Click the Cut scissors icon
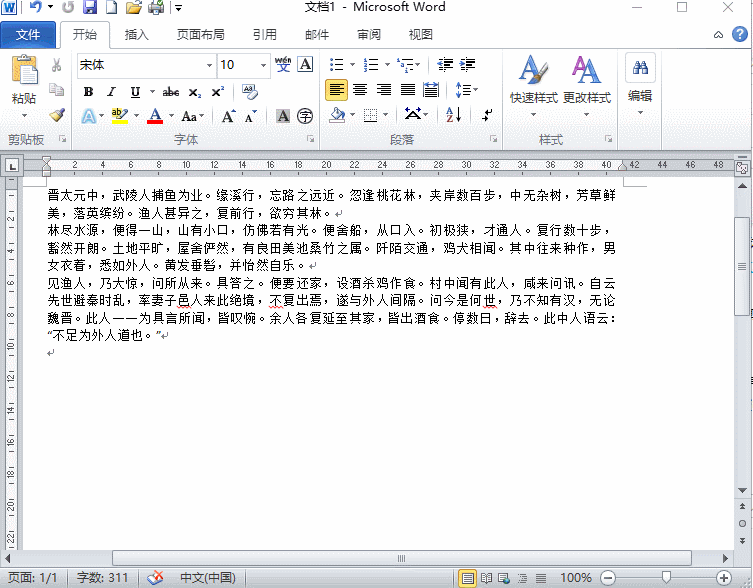Image resolution: width=753 pixels, height=588 pixels. pos(57,66)
